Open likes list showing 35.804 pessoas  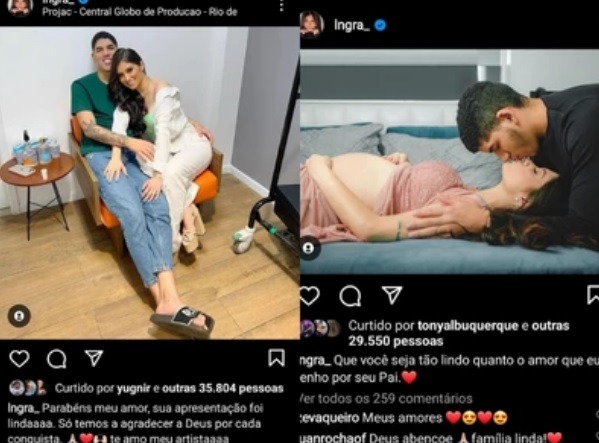coord(223,388)
